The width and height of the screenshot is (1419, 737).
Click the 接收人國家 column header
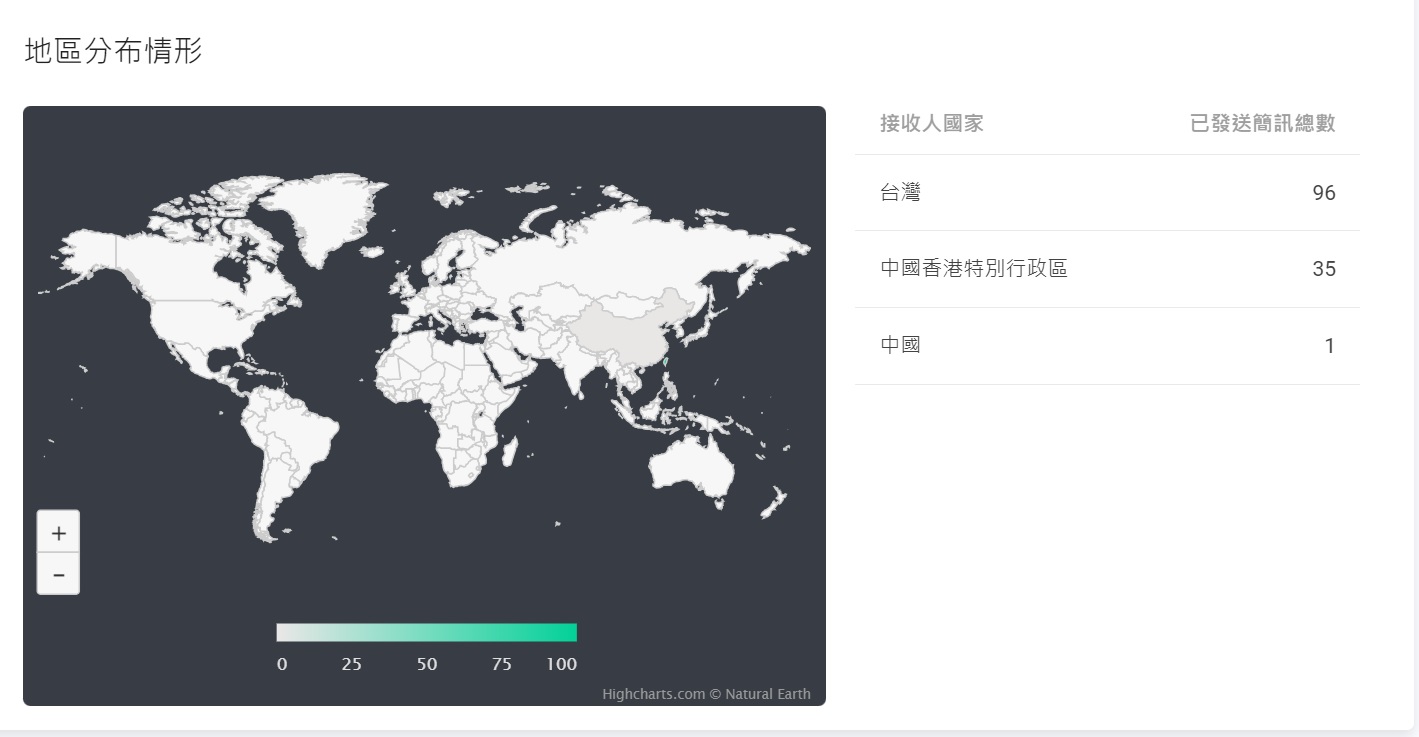[931, 123]
